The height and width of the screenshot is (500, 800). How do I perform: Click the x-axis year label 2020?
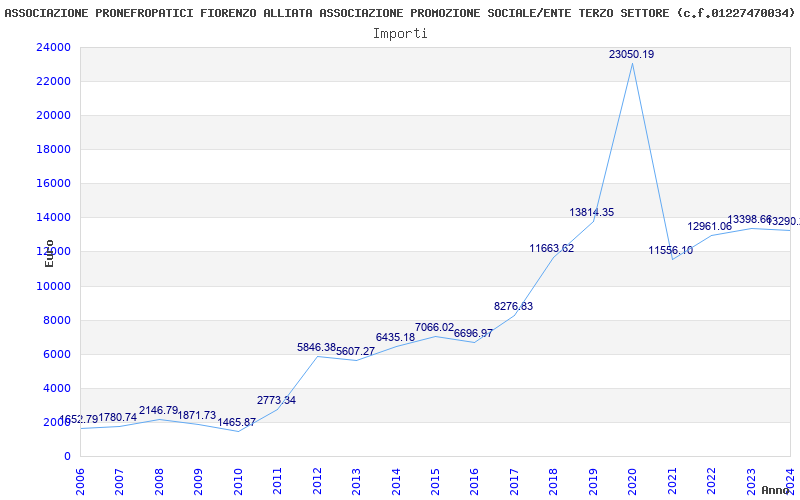[633, 482]
